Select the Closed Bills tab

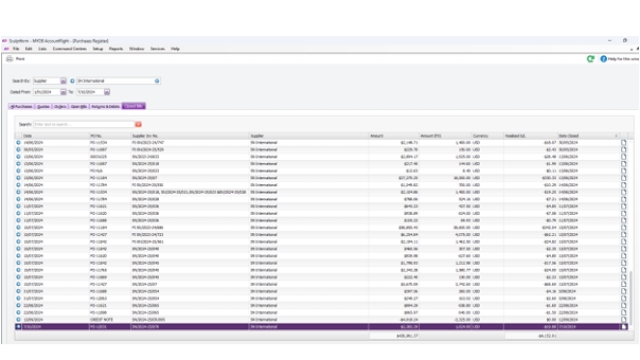point(133,106)
